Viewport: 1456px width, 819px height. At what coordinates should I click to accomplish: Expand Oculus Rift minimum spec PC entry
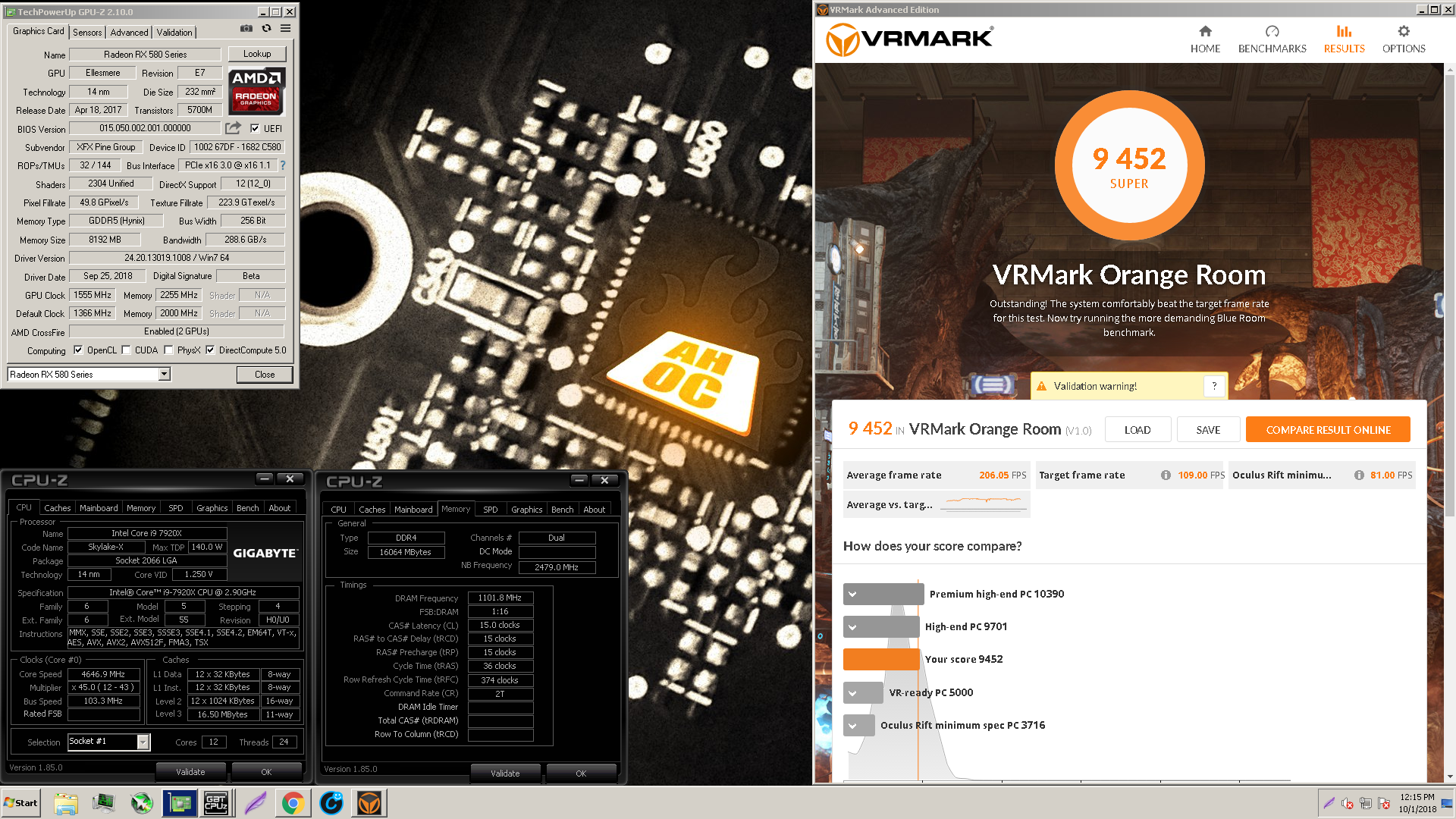click(852, 726)
